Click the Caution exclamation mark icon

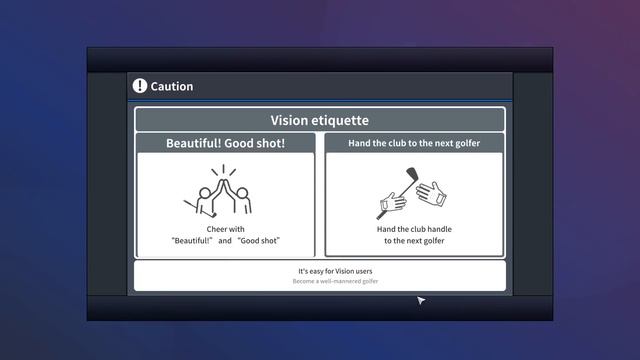point(140,86)
